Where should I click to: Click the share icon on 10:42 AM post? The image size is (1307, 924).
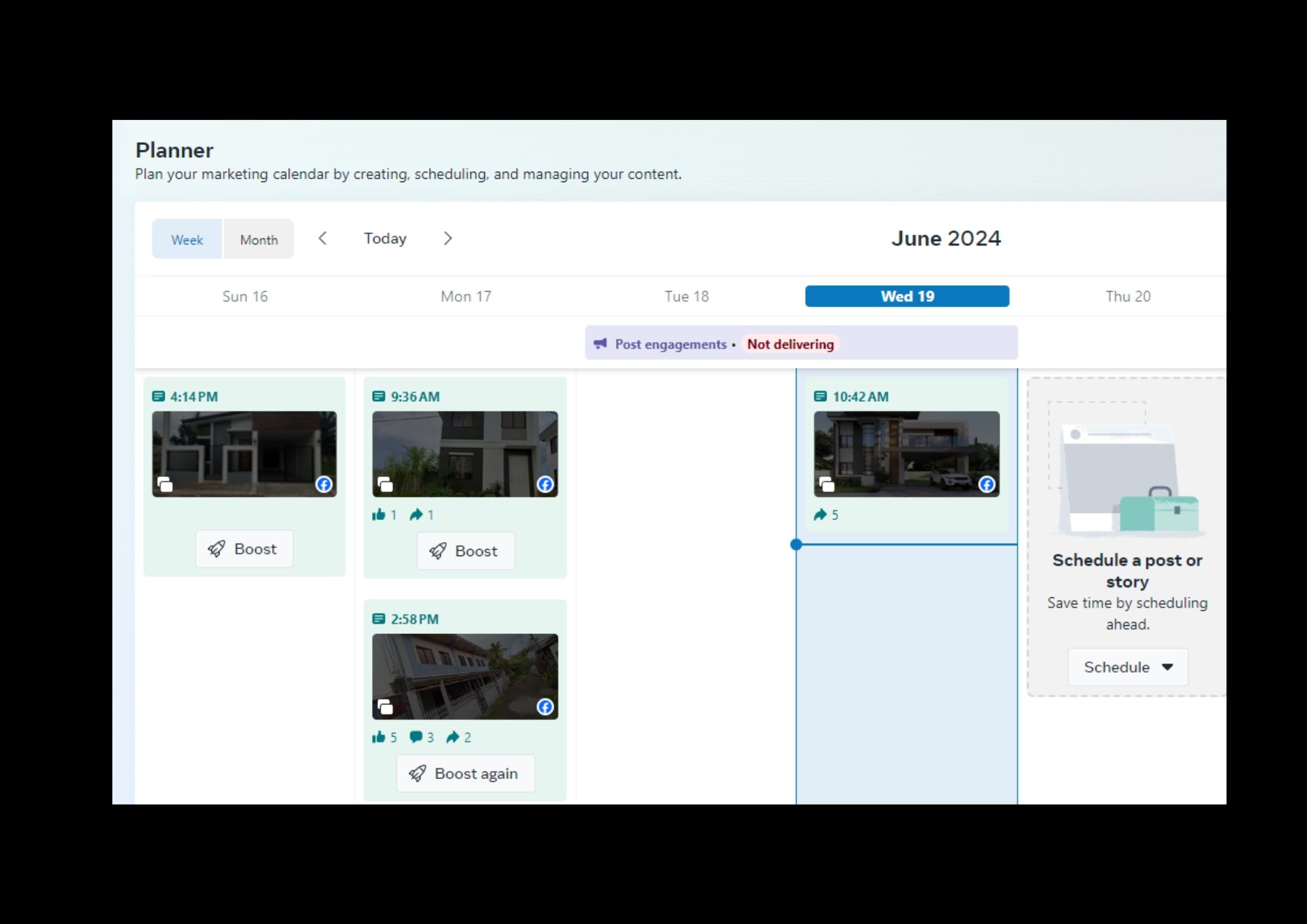[820, 515]
